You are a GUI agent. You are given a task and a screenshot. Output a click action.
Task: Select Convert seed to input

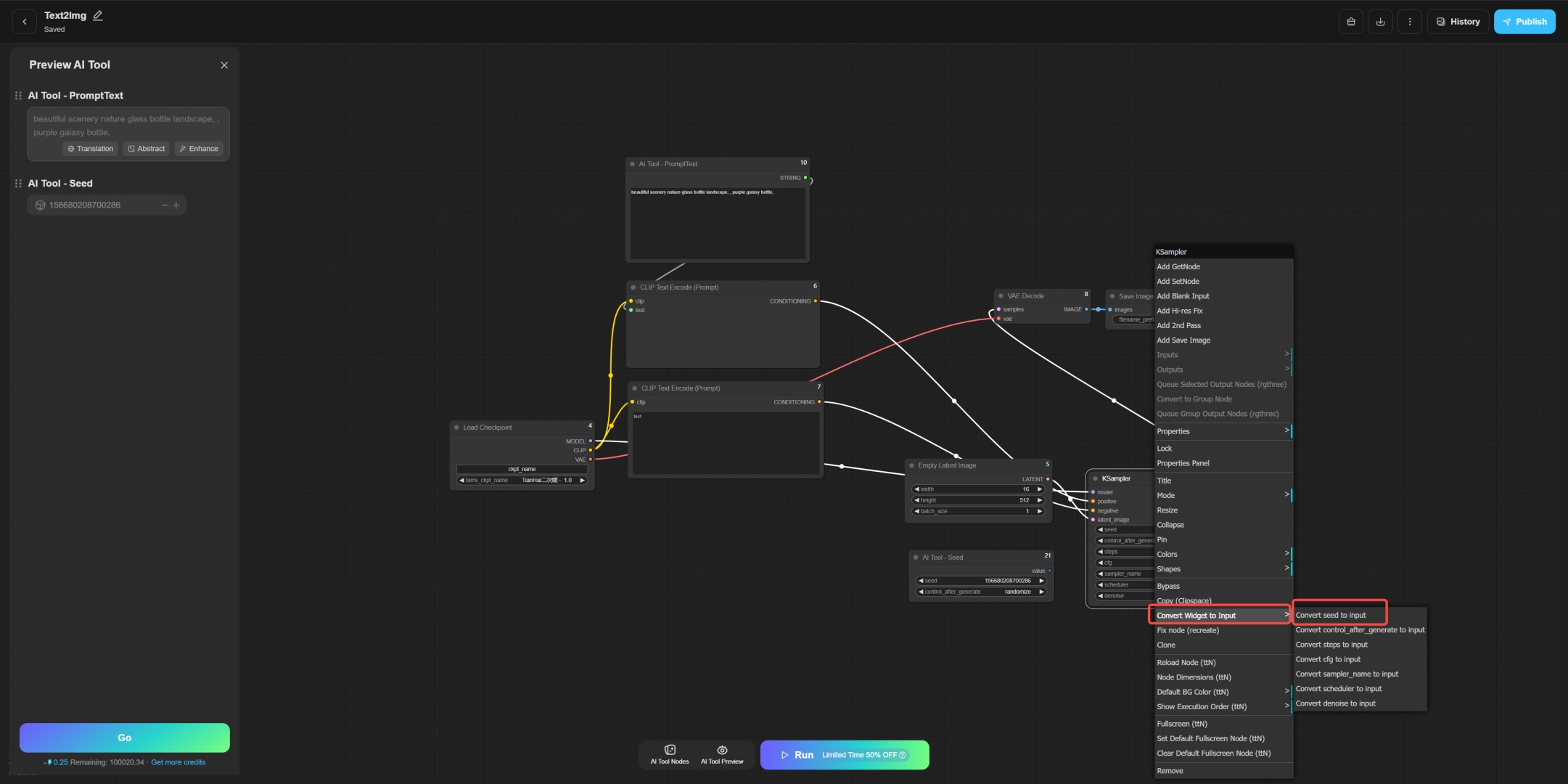1331,616
